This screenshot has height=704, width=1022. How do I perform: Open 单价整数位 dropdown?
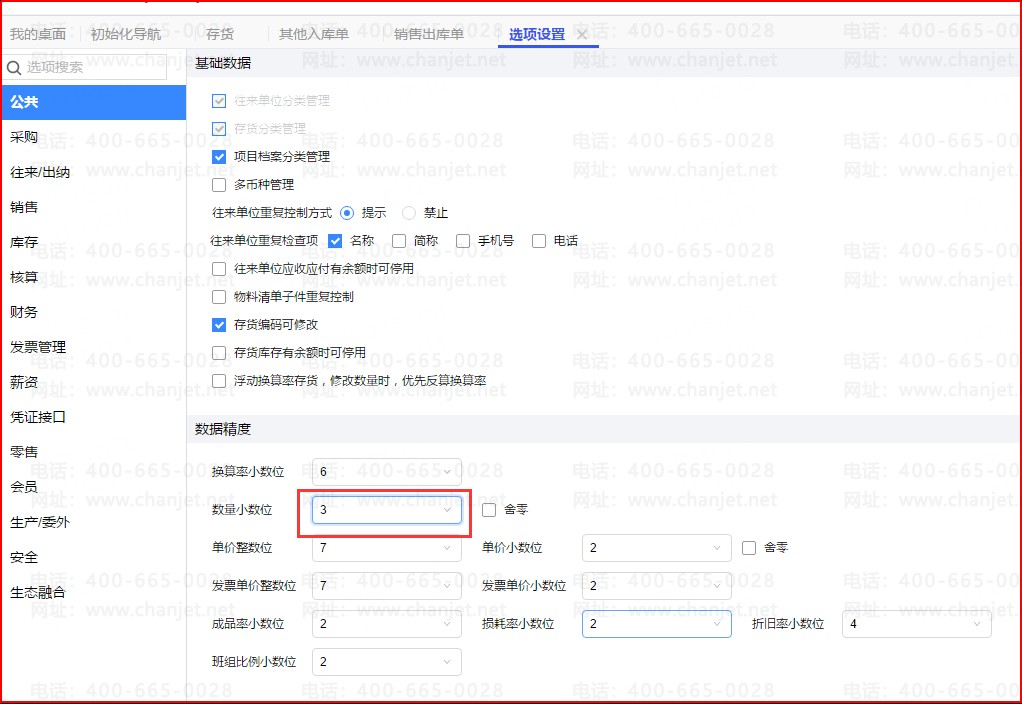387,548
